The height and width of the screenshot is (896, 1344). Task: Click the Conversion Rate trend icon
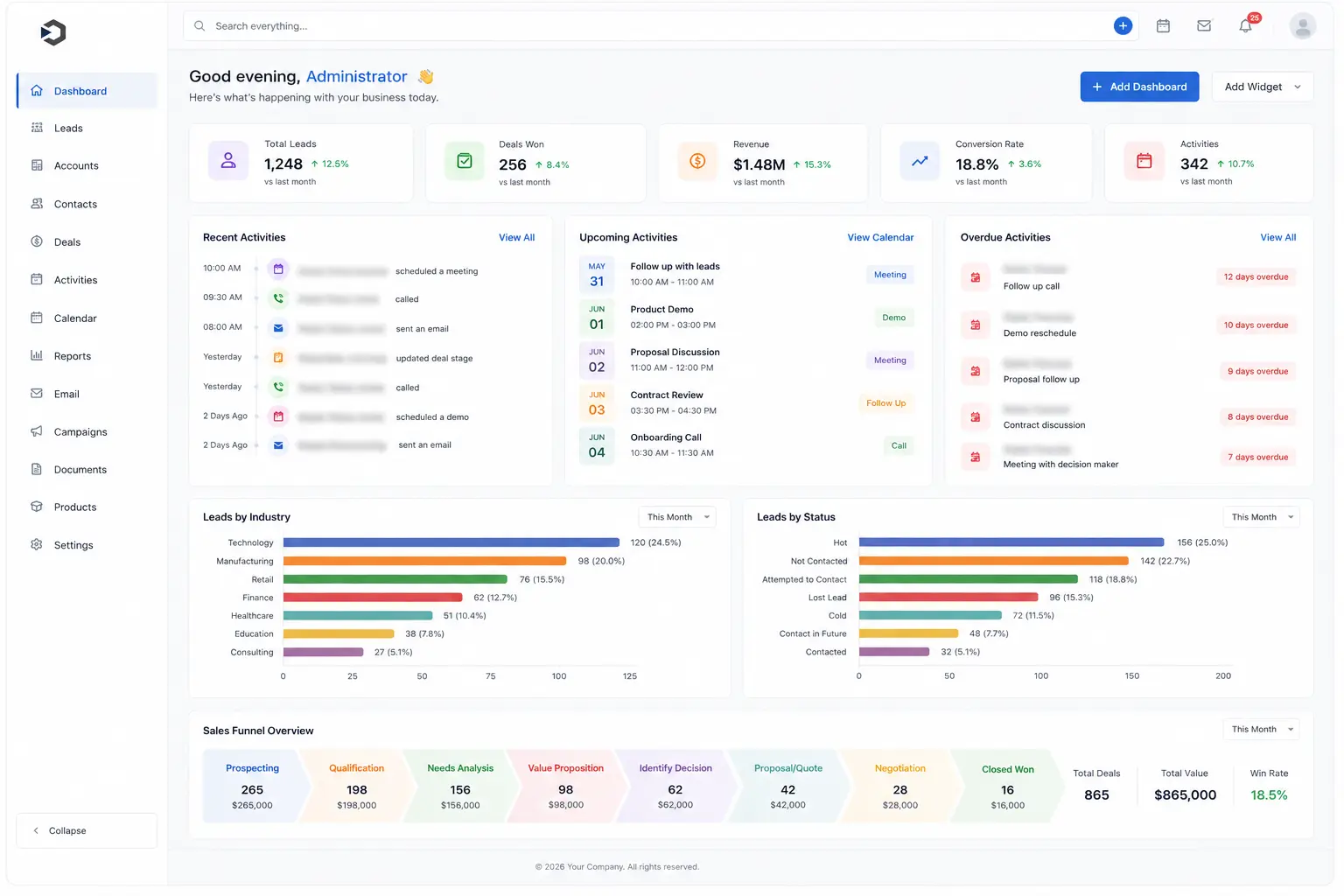tap(920, 161)
